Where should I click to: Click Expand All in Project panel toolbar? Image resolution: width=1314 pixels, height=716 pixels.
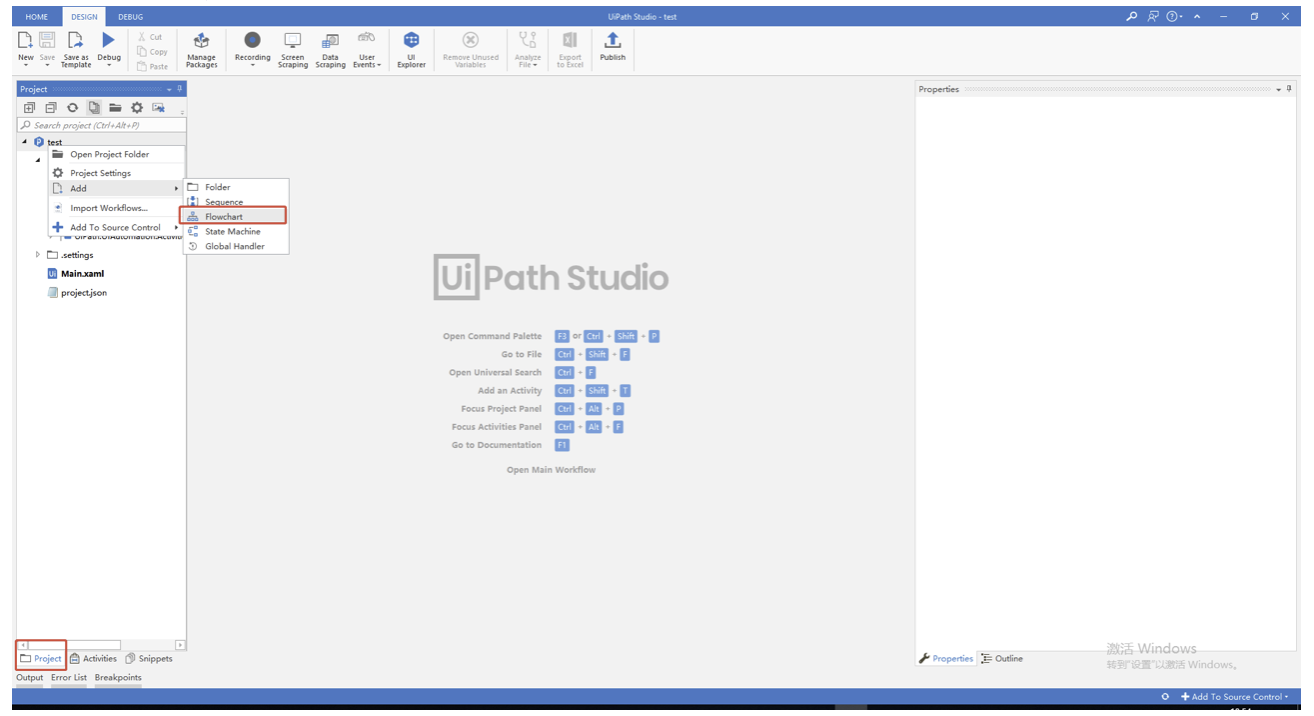pos(29,107)
